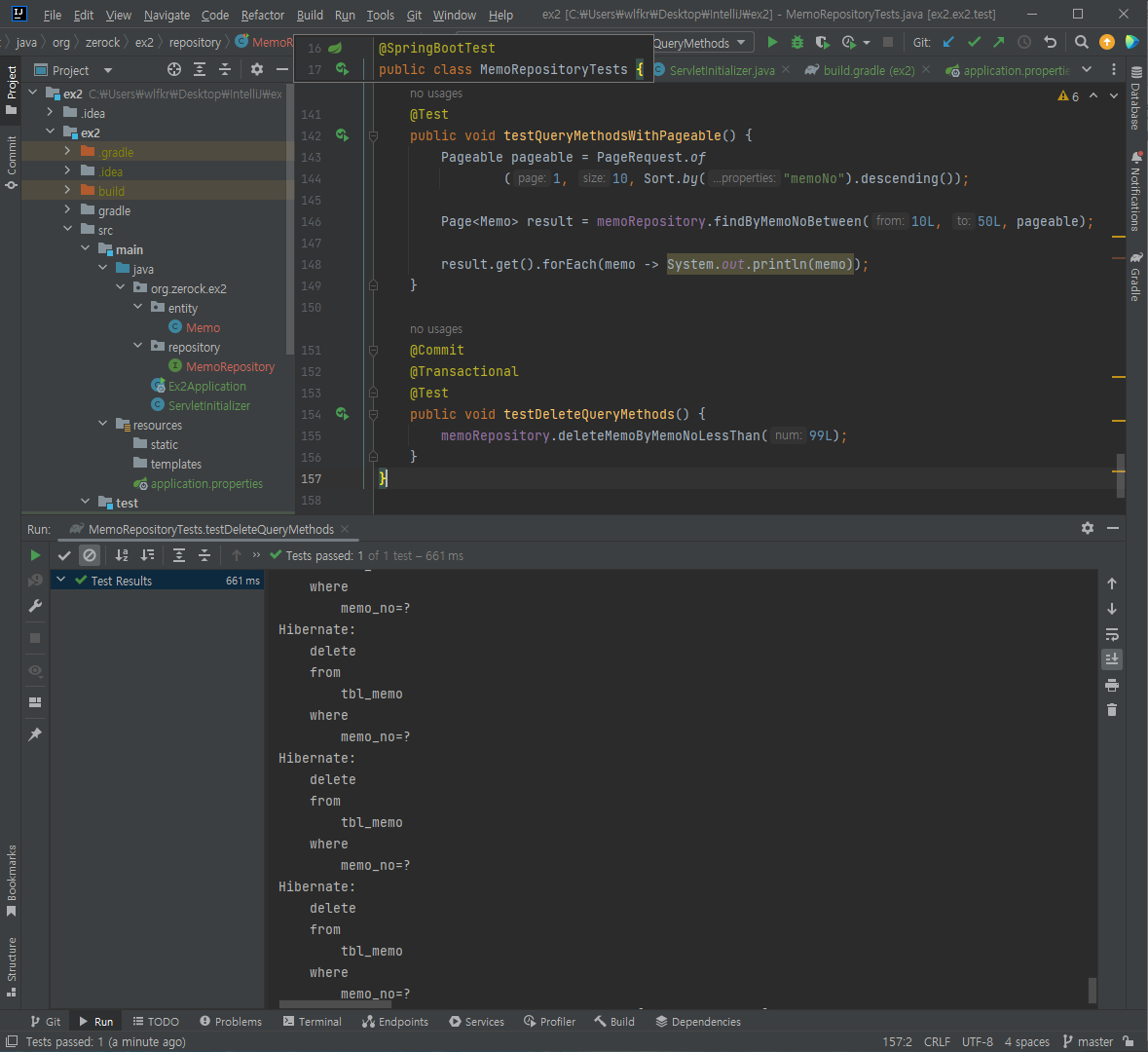Collapse all test results in the Run toolbar

pos(204,555)
